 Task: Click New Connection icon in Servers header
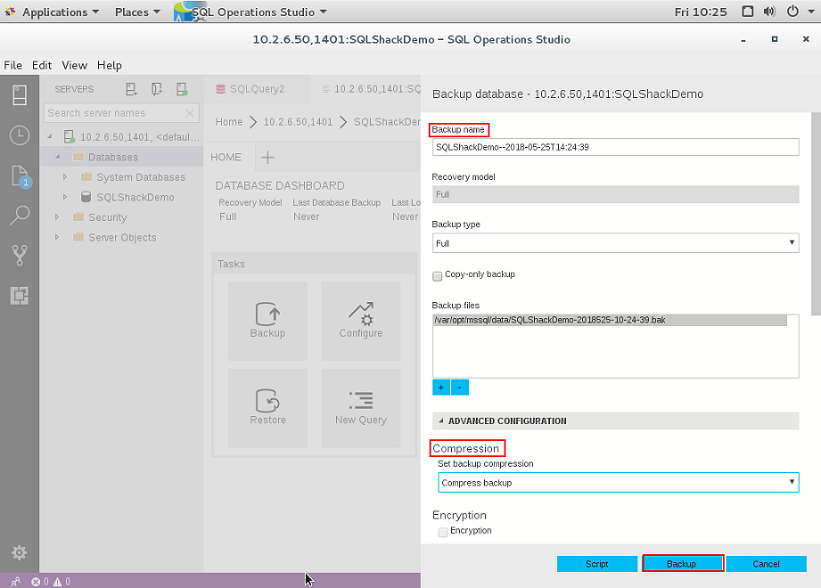[131, 90]
